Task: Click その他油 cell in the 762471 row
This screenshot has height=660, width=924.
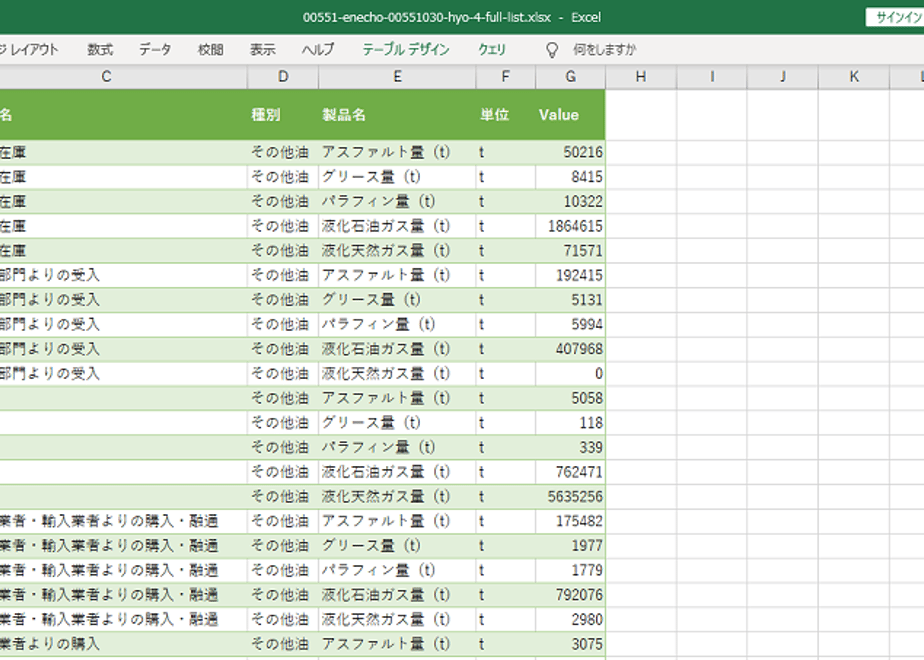Action: pos(283,471)
